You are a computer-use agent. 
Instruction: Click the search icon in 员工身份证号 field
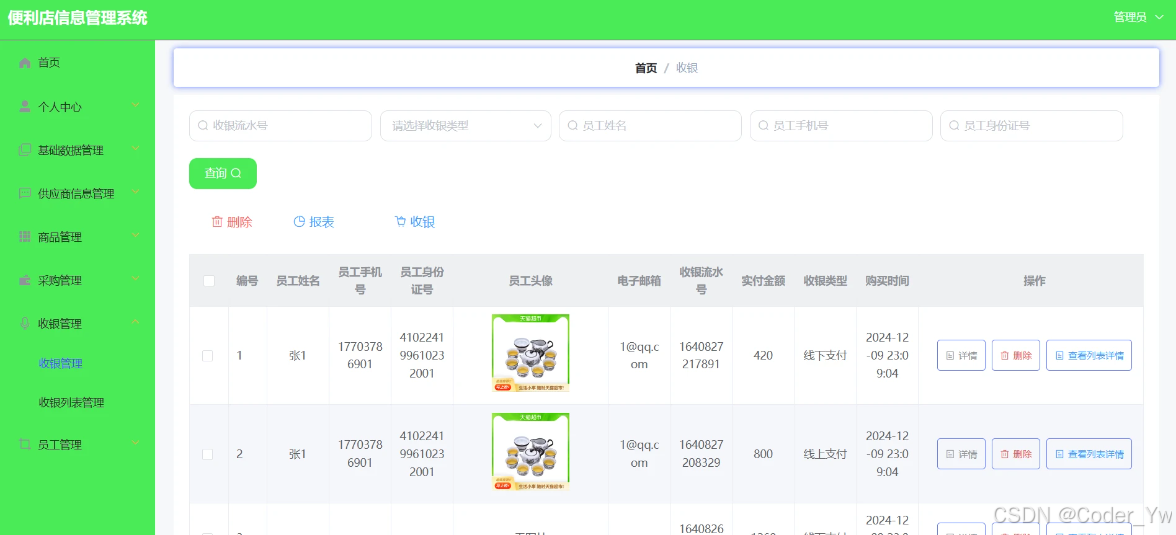[x=954, y=126]
